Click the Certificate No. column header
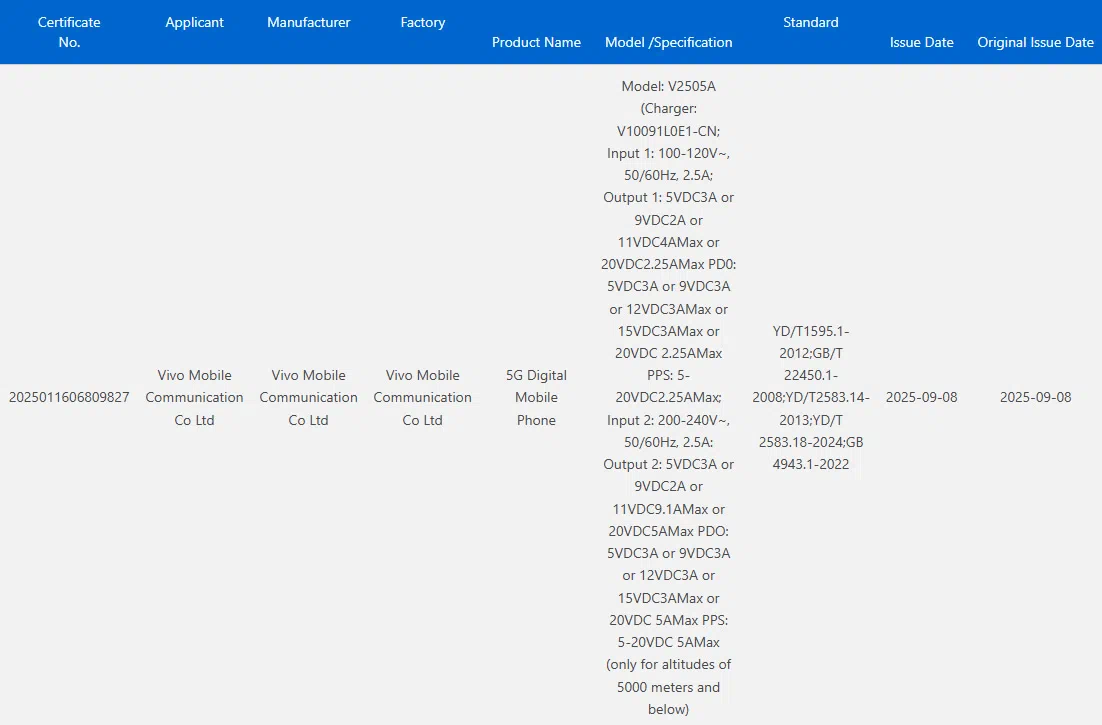 pos(69,32)
